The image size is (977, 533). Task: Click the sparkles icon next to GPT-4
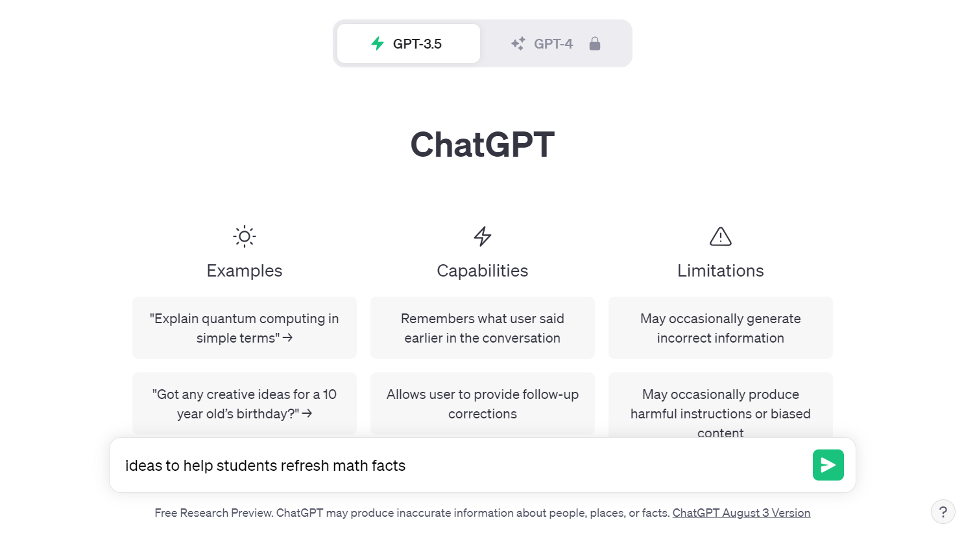518,44
